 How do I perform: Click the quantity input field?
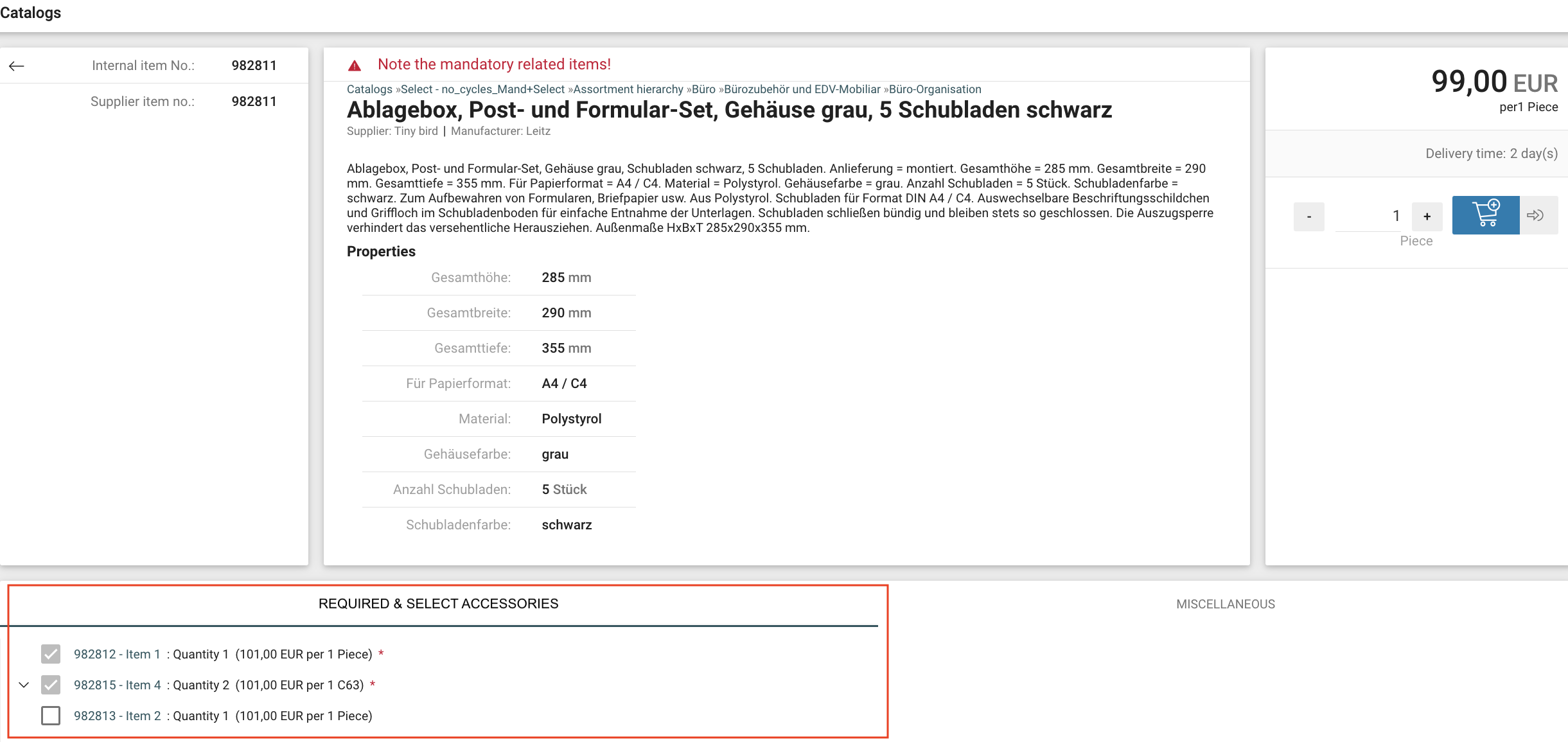click(1368, 216)
